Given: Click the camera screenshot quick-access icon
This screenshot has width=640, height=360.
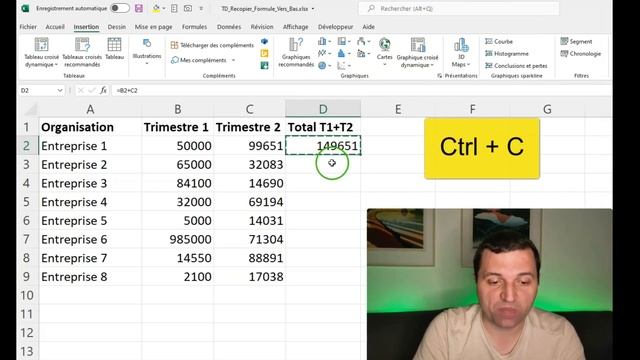Looking at the screenshot, I should tap(188, 8).
